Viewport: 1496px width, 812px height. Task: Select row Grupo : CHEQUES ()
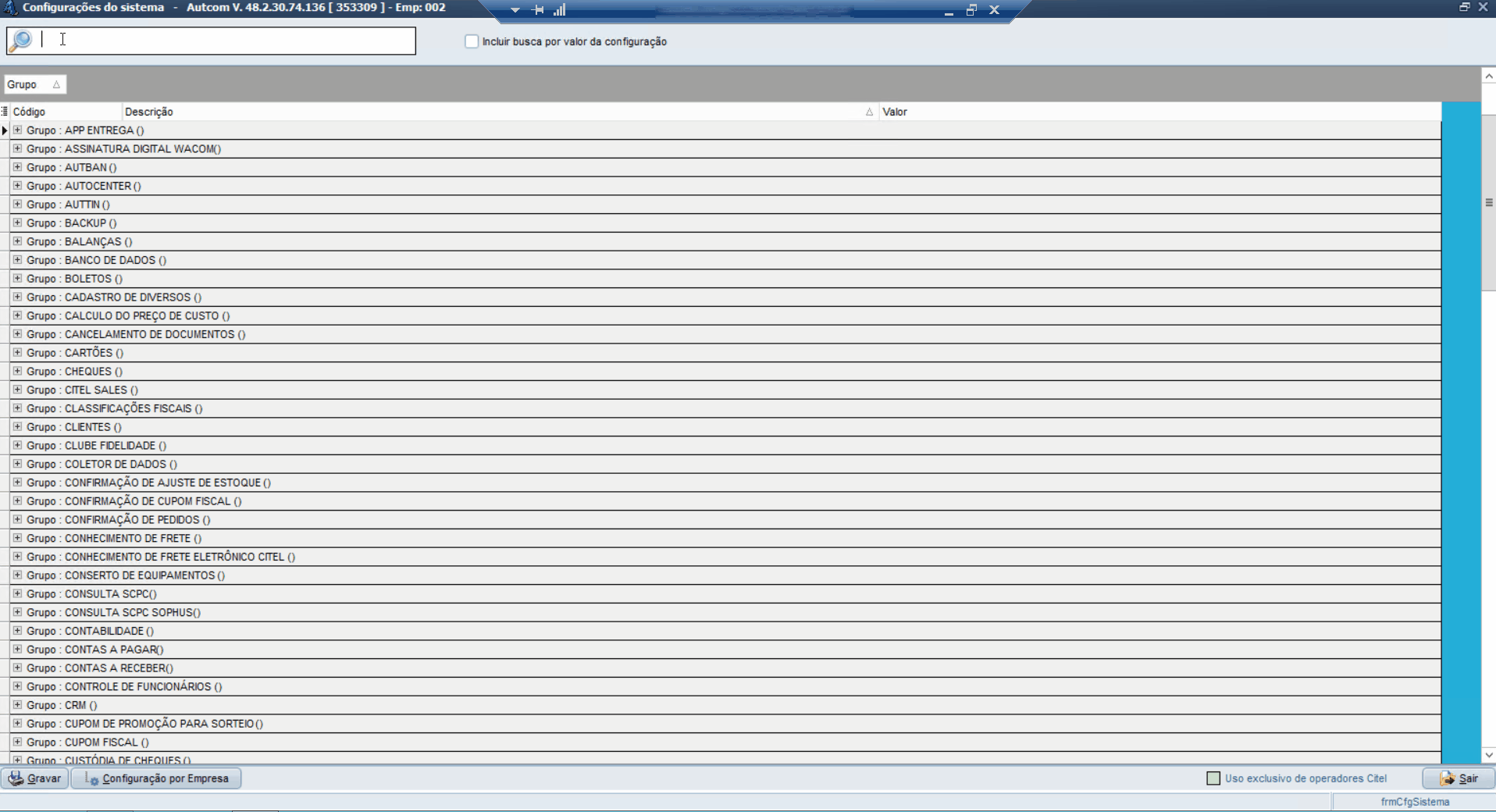[726, 372]
